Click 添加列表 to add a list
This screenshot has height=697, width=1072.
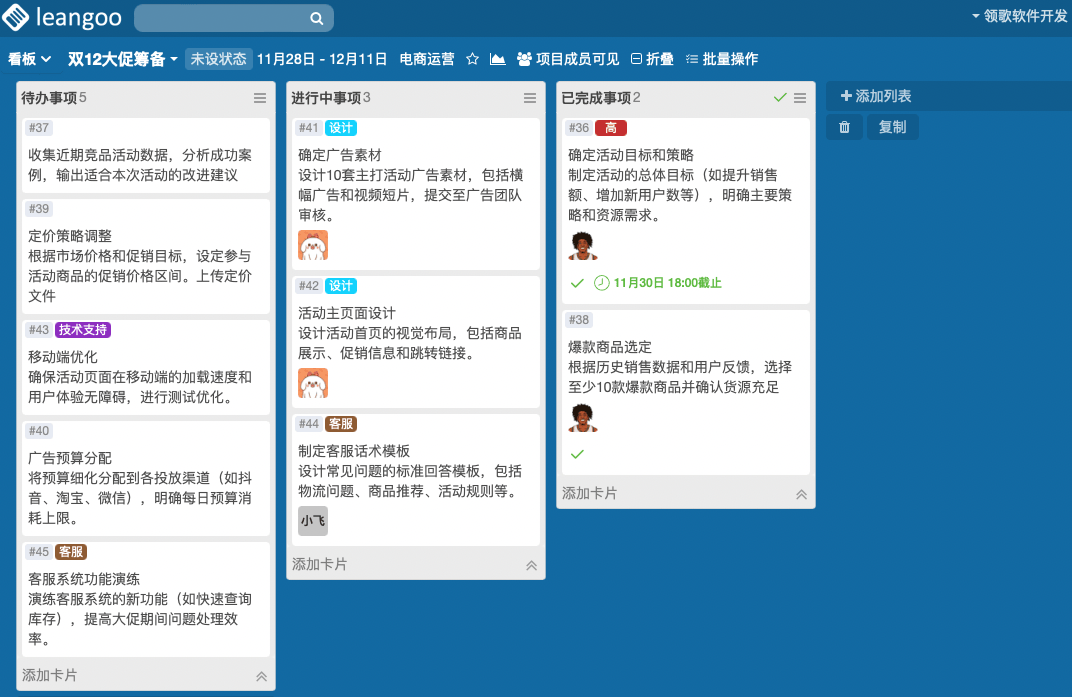point(876,96)
